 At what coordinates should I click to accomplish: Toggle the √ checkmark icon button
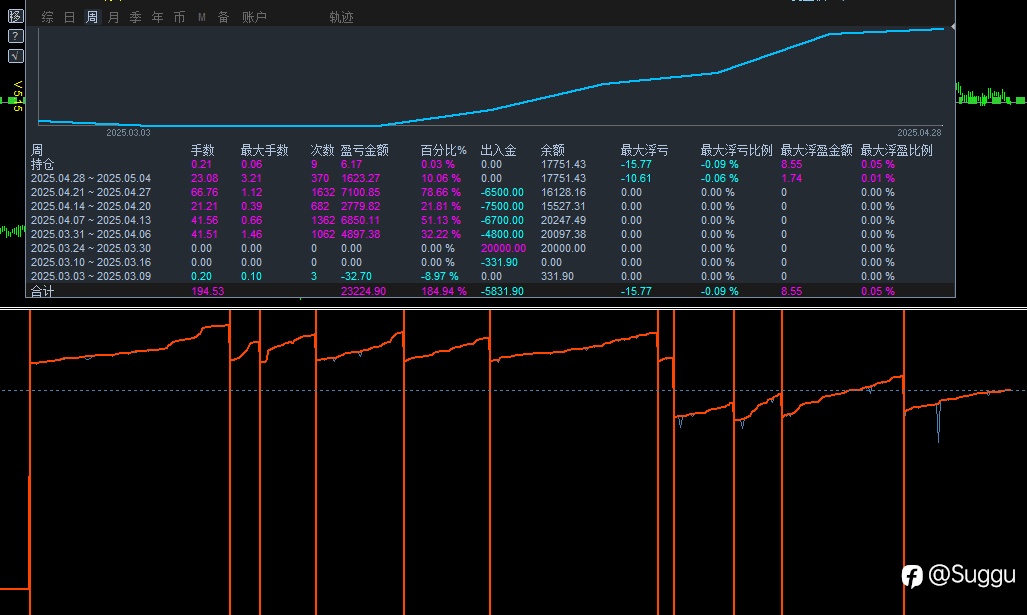(x=15, y=56)
